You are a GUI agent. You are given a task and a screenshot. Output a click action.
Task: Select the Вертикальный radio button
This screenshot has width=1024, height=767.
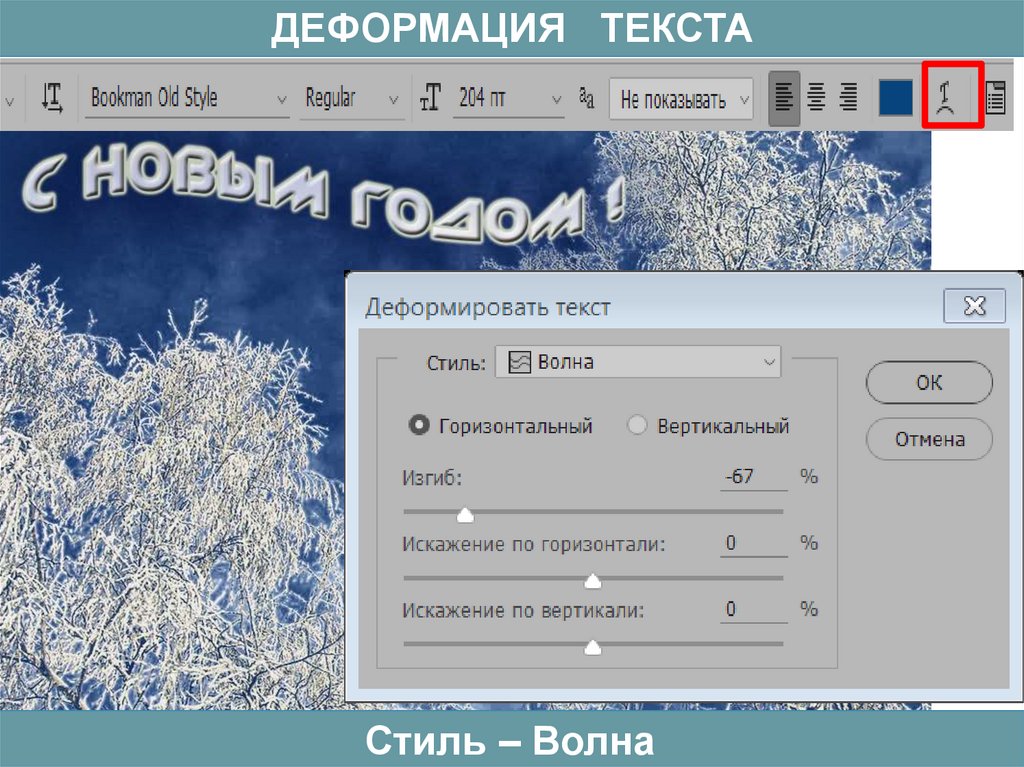click(637, 425)
